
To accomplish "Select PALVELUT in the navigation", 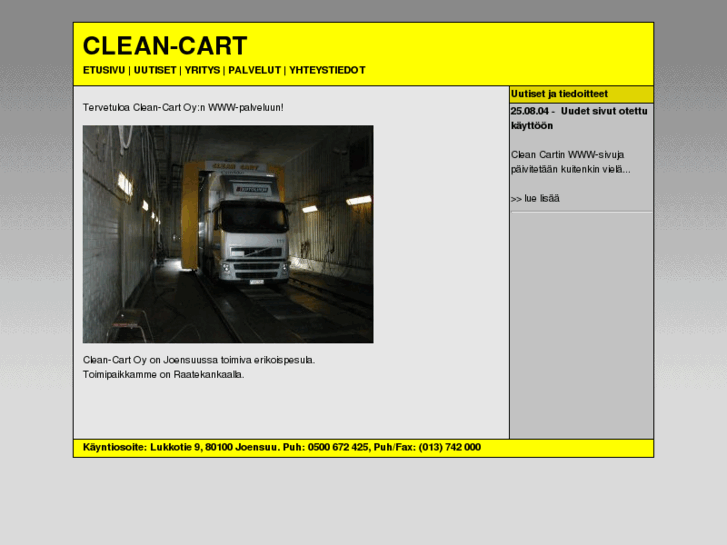I will pyautogui.click(x=255, y=70).
